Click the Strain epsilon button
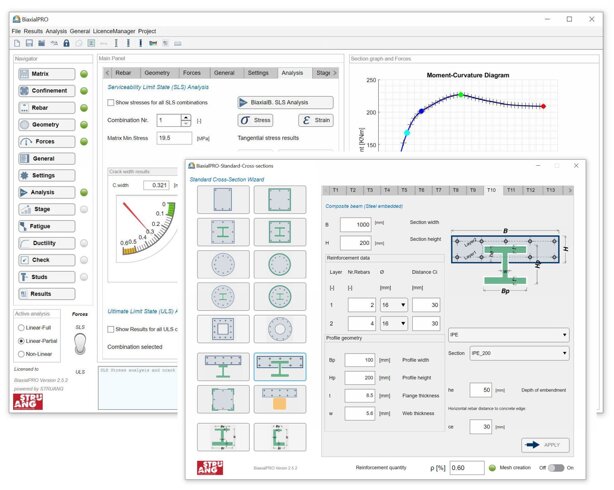 coord(316,120)
